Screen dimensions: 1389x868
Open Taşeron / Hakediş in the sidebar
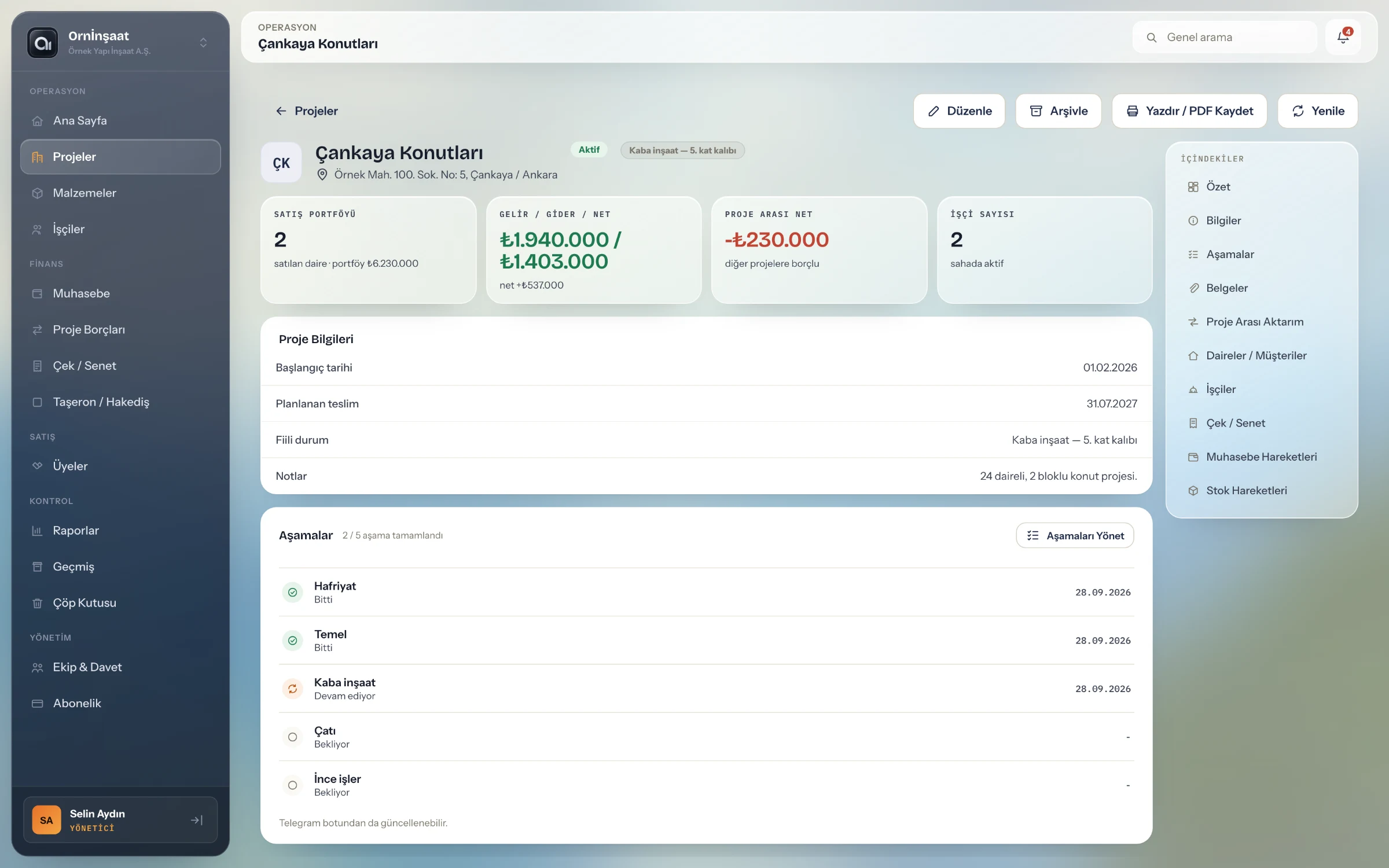[x=120, y=402]
